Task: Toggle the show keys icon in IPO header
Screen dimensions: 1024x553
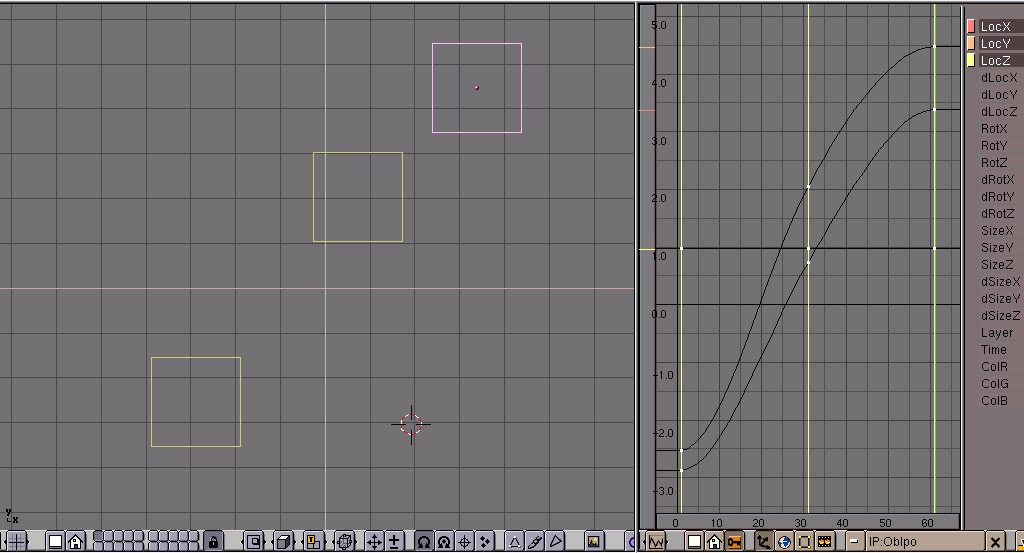Action: pyautogui.click(x=735, y=542)
